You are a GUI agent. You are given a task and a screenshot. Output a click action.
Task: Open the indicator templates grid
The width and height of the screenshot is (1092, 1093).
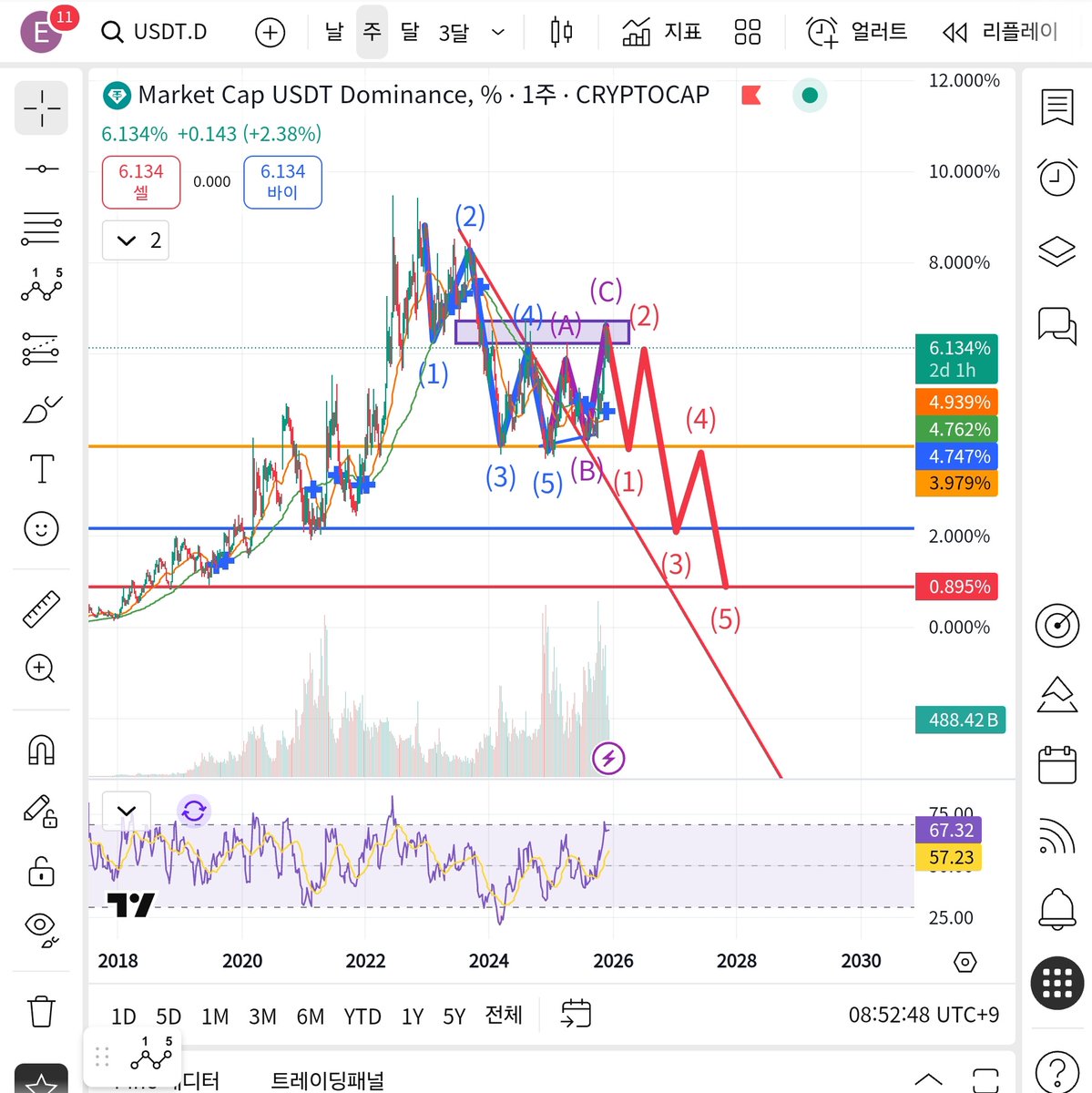point(748,33)
